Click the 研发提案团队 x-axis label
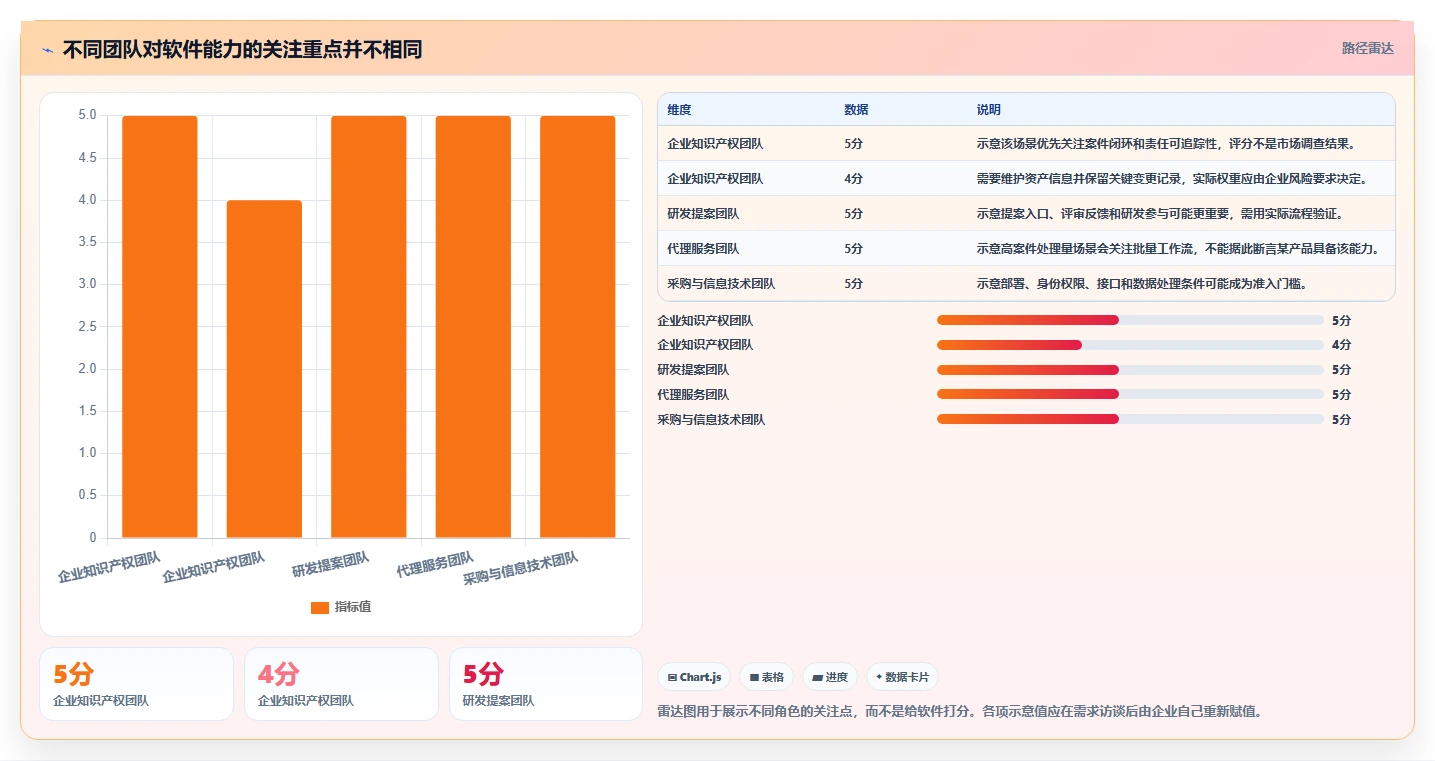This screenshot has width=1435, height=761. (x=331, y=565)
